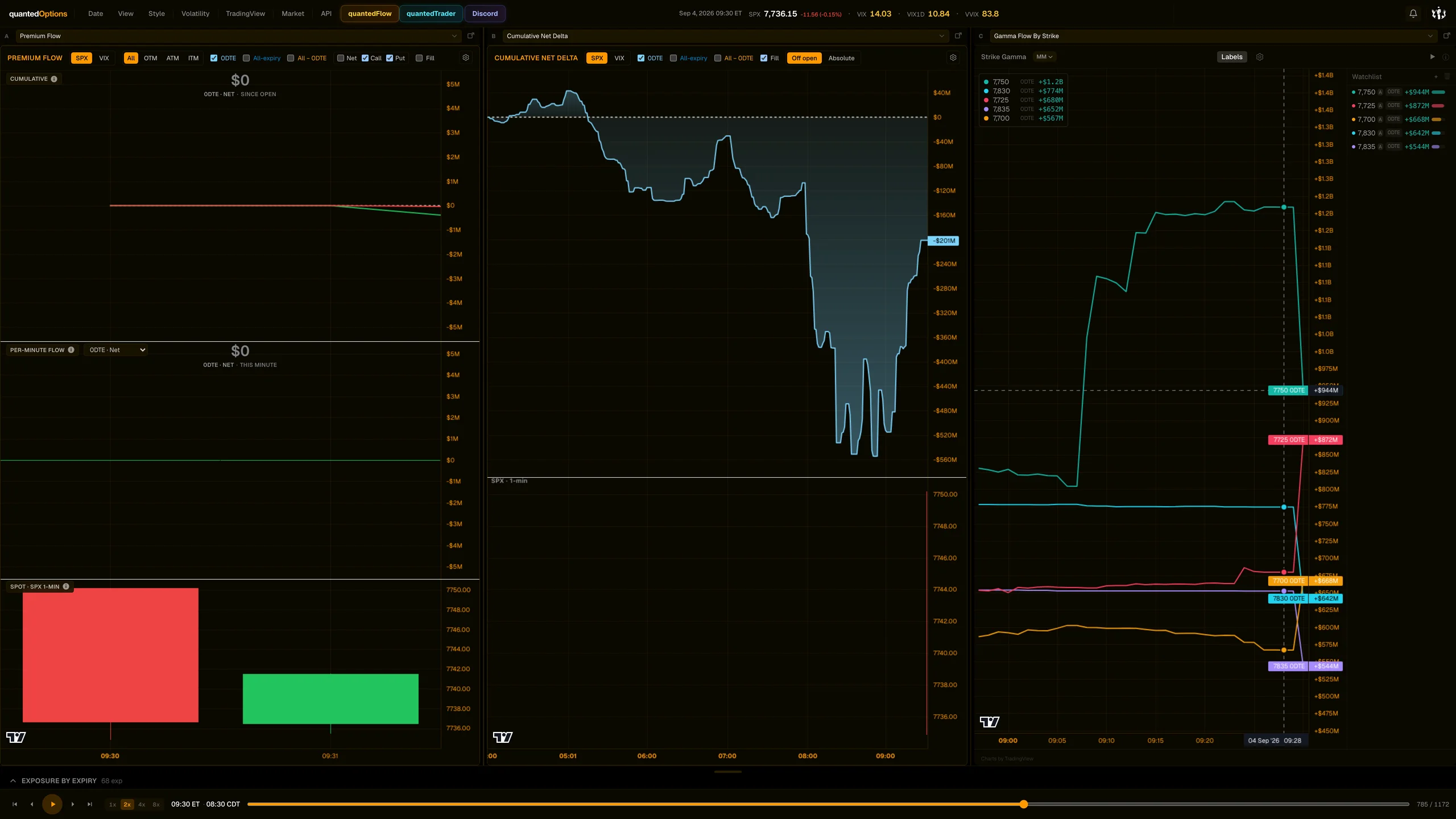The width and height of the screenshot is (1456, 819).
Task: Open the Date menu
Action: pos(96,14)
